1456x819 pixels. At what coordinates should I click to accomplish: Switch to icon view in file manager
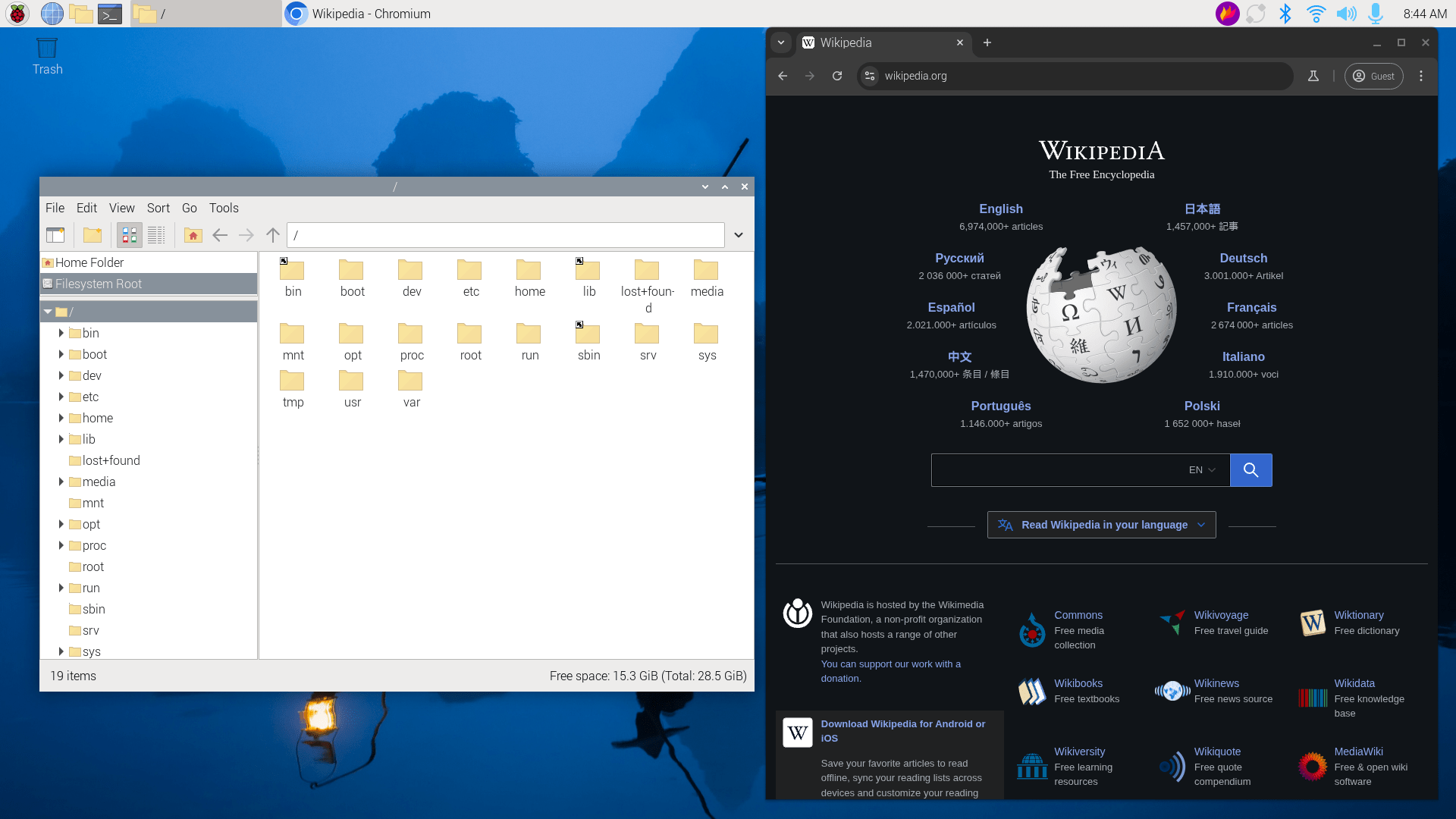(x=130, y=235)
